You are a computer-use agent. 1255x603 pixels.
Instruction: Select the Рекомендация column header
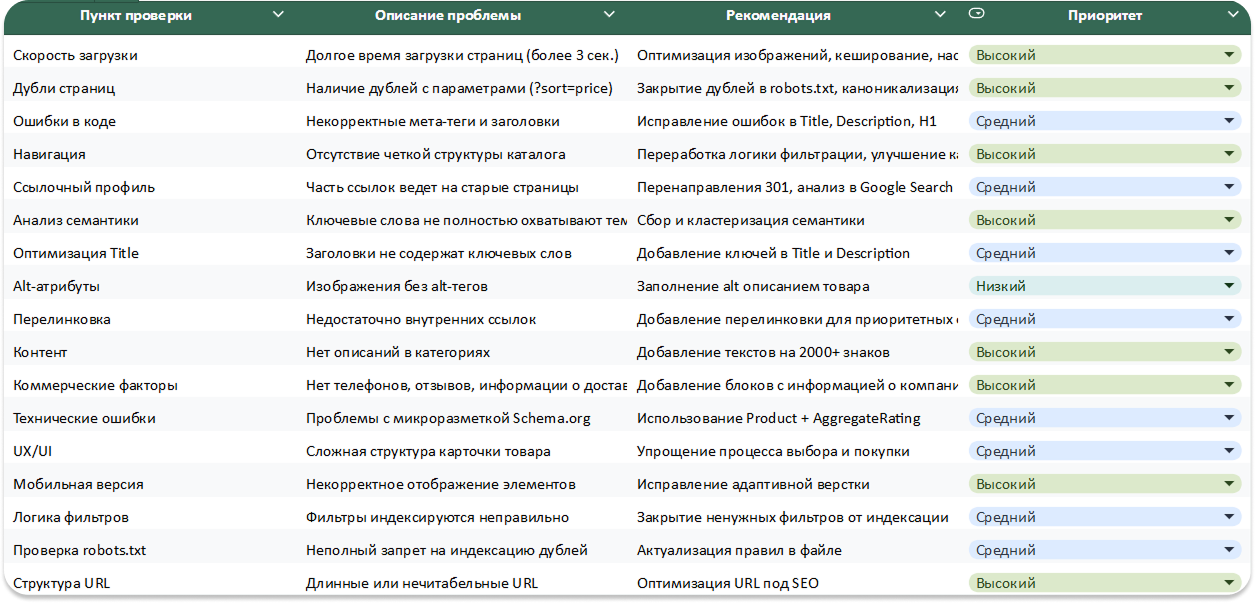(x=778, y=15)
